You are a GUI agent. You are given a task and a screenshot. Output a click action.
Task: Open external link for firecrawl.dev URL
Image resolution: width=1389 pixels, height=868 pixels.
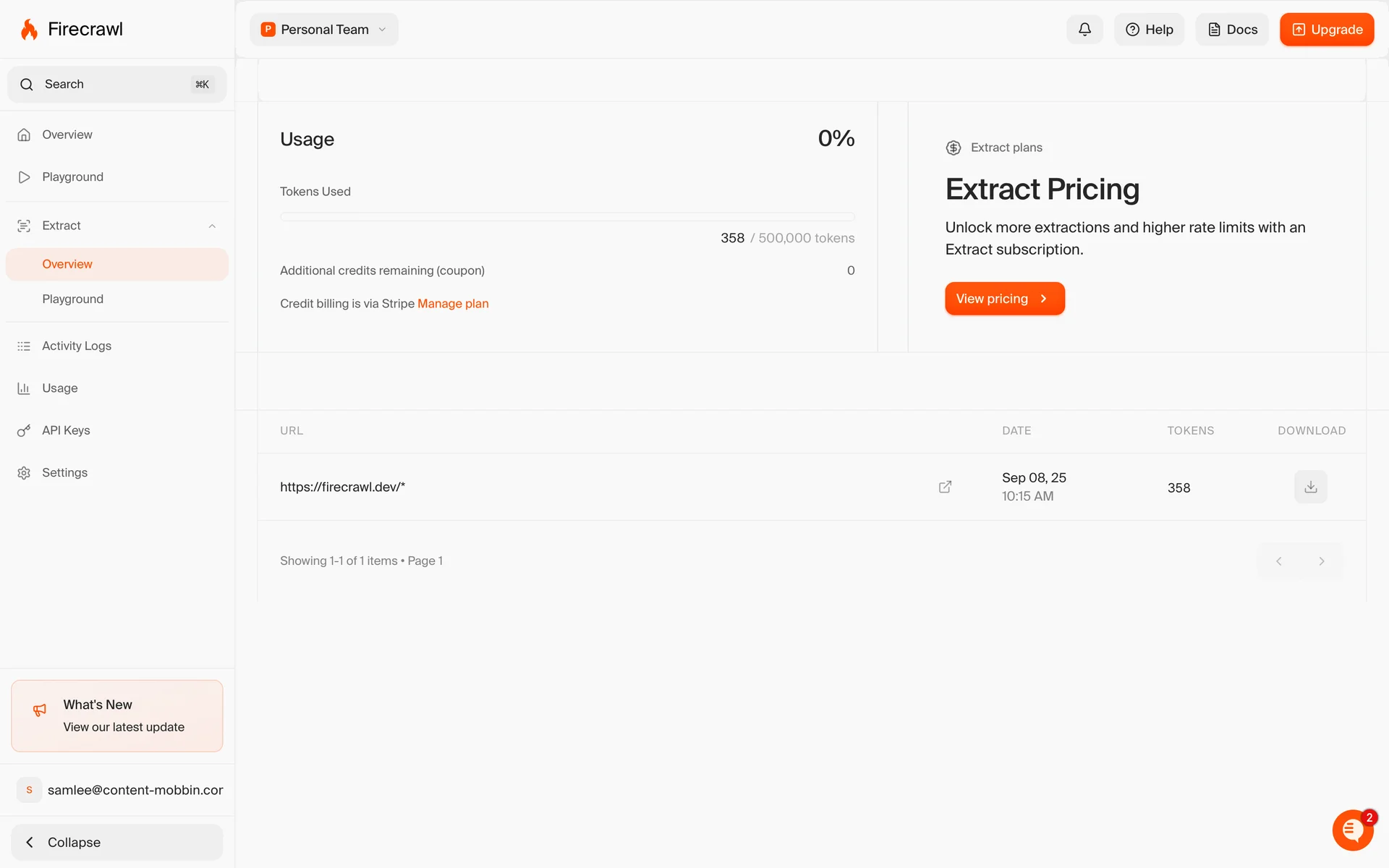(x=945, y=487)
